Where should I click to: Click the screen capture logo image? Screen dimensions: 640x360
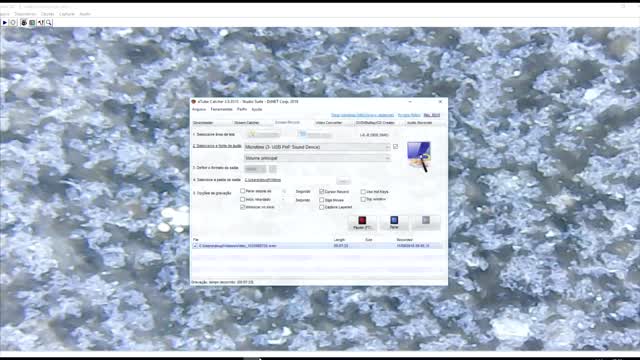[x=419, y=156]
